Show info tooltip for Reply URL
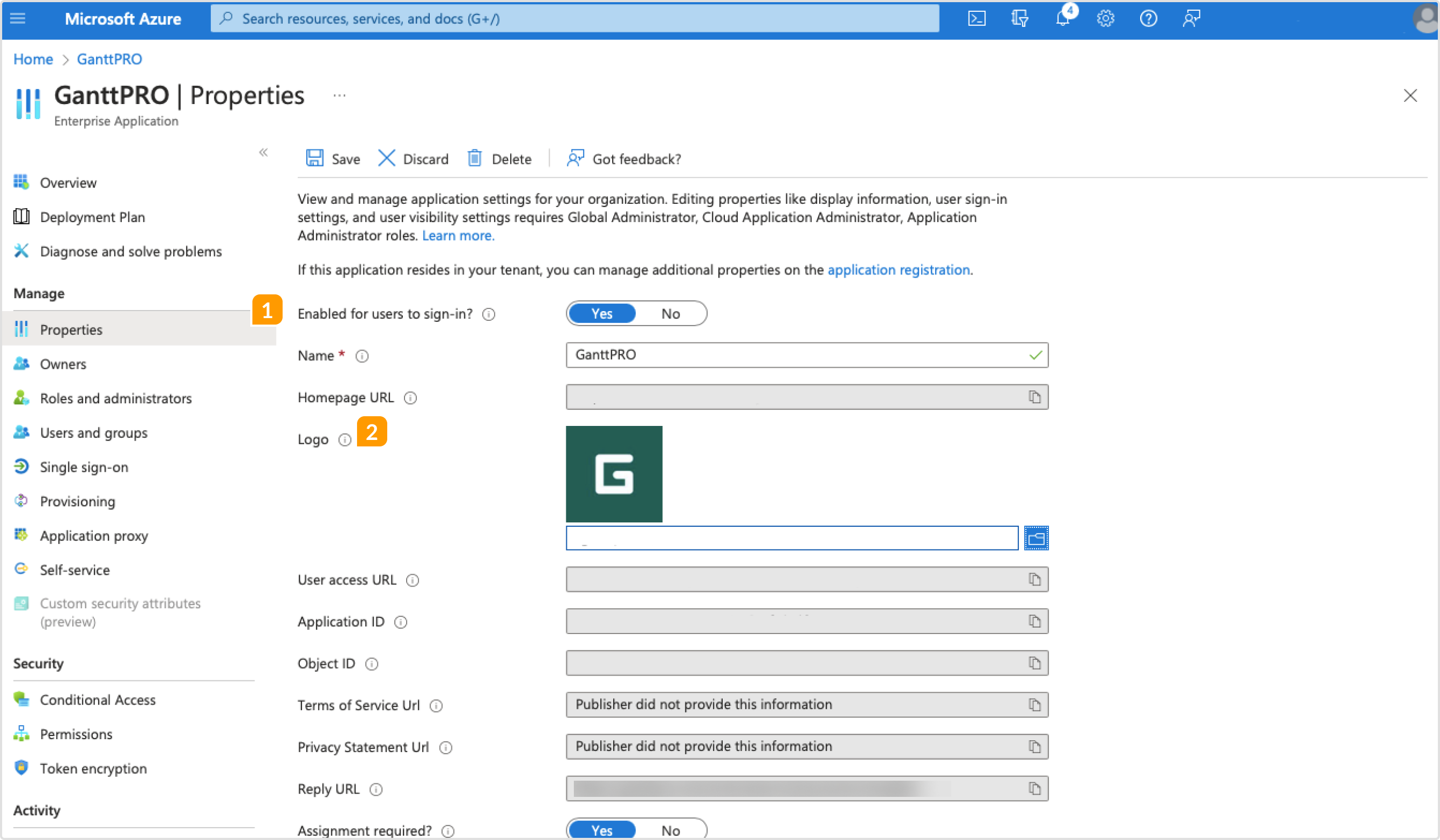The height and width of the screenshot is (840, 1440). pos(375,789)
